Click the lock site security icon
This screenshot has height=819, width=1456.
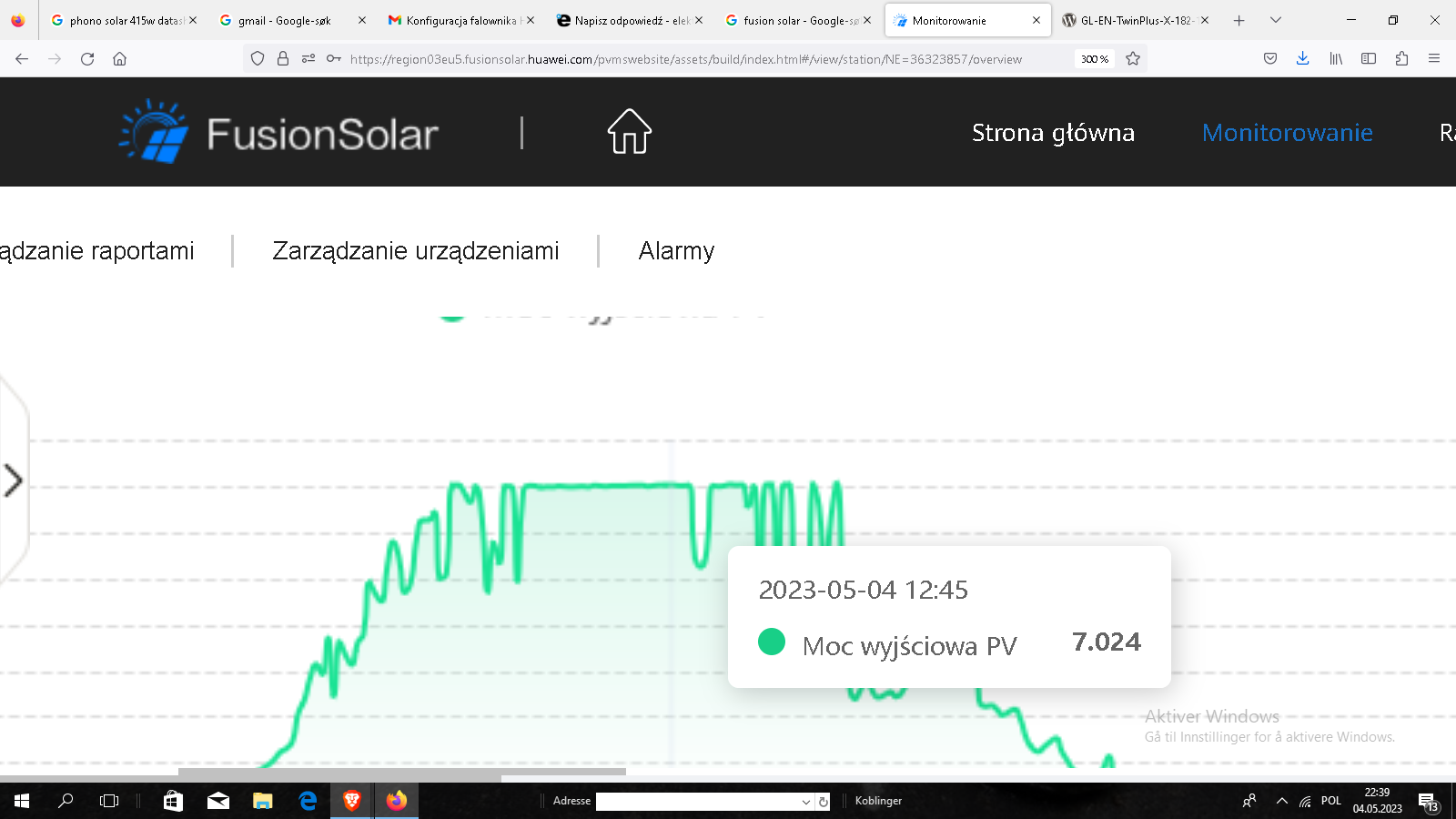tap(283, 59)
